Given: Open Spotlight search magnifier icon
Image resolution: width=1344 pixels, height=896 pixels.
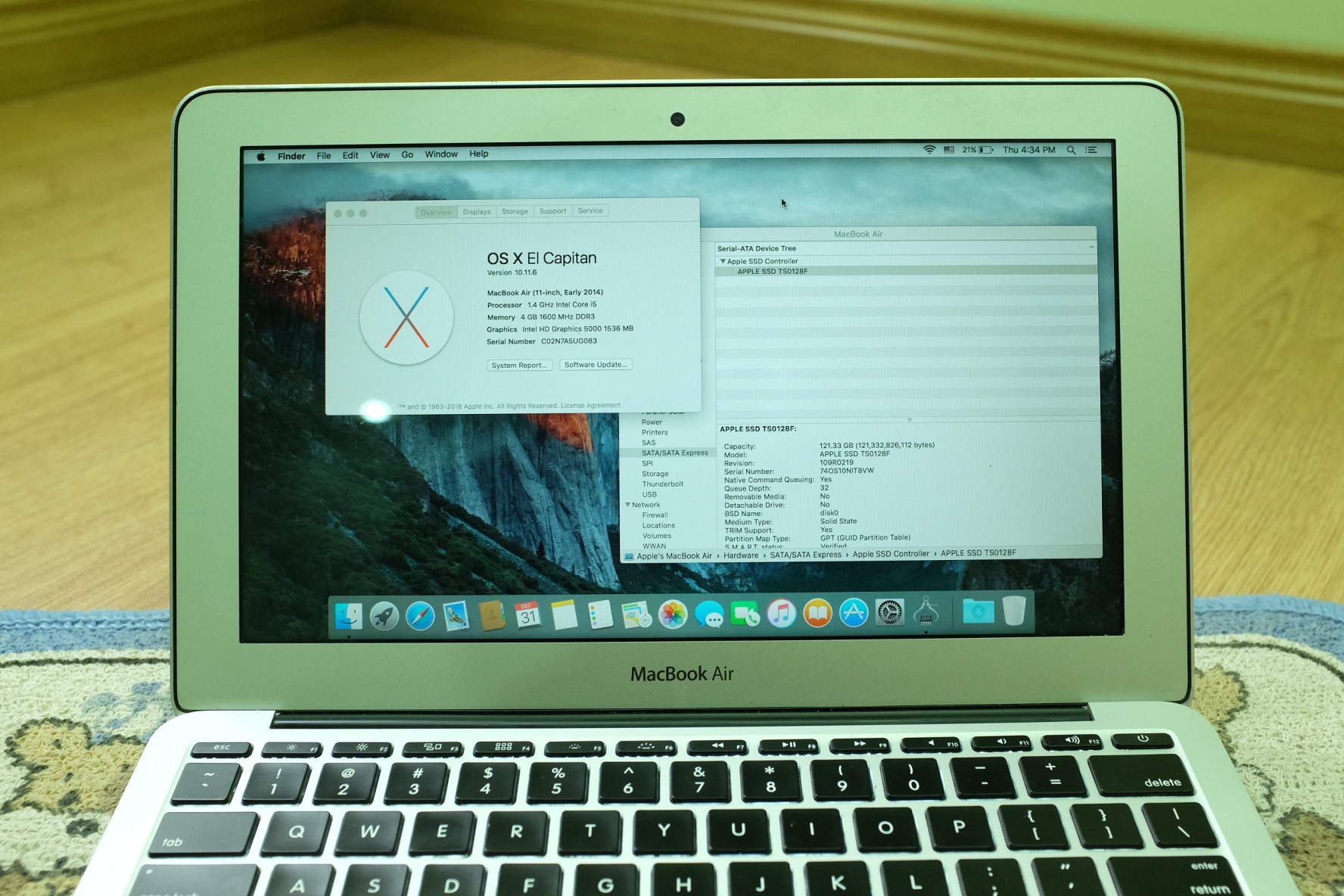Looking at the screenshot, I should (x=1071, y=150).
